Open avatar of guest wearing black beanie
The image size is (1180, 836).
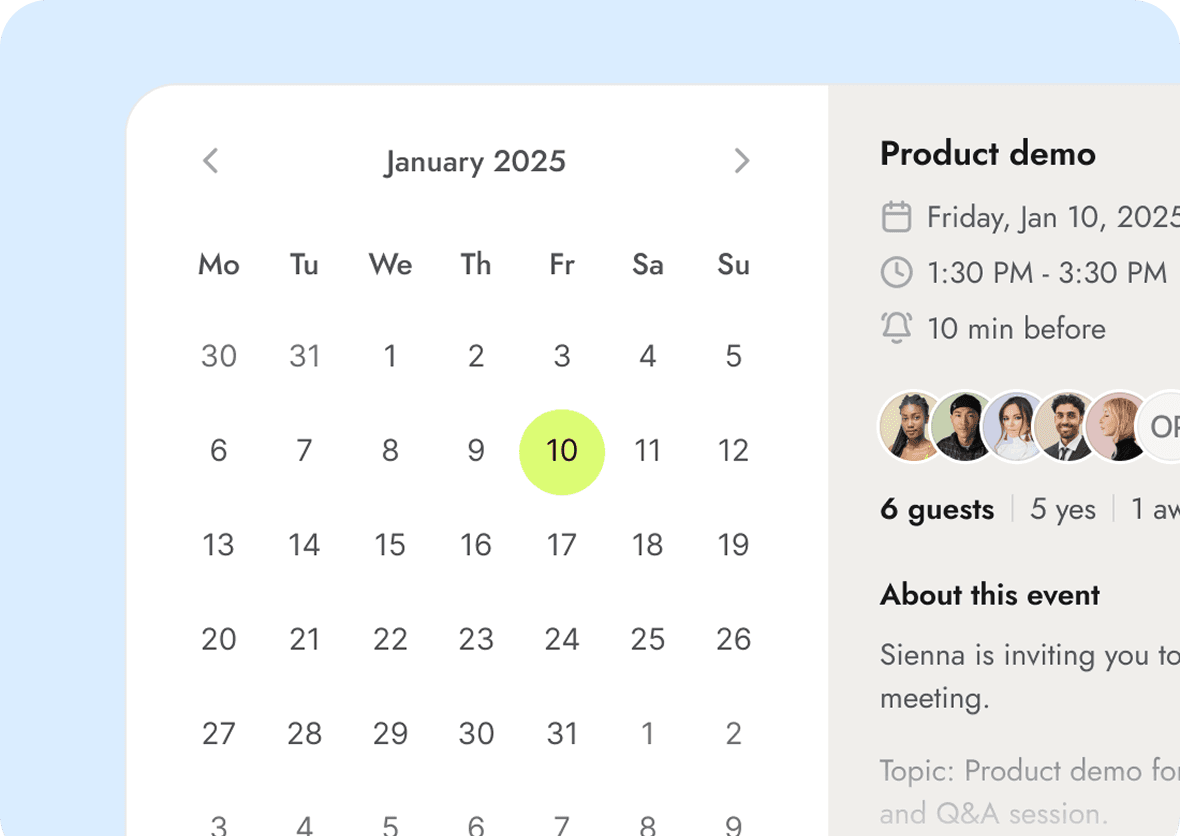click(x=963, y=426)
